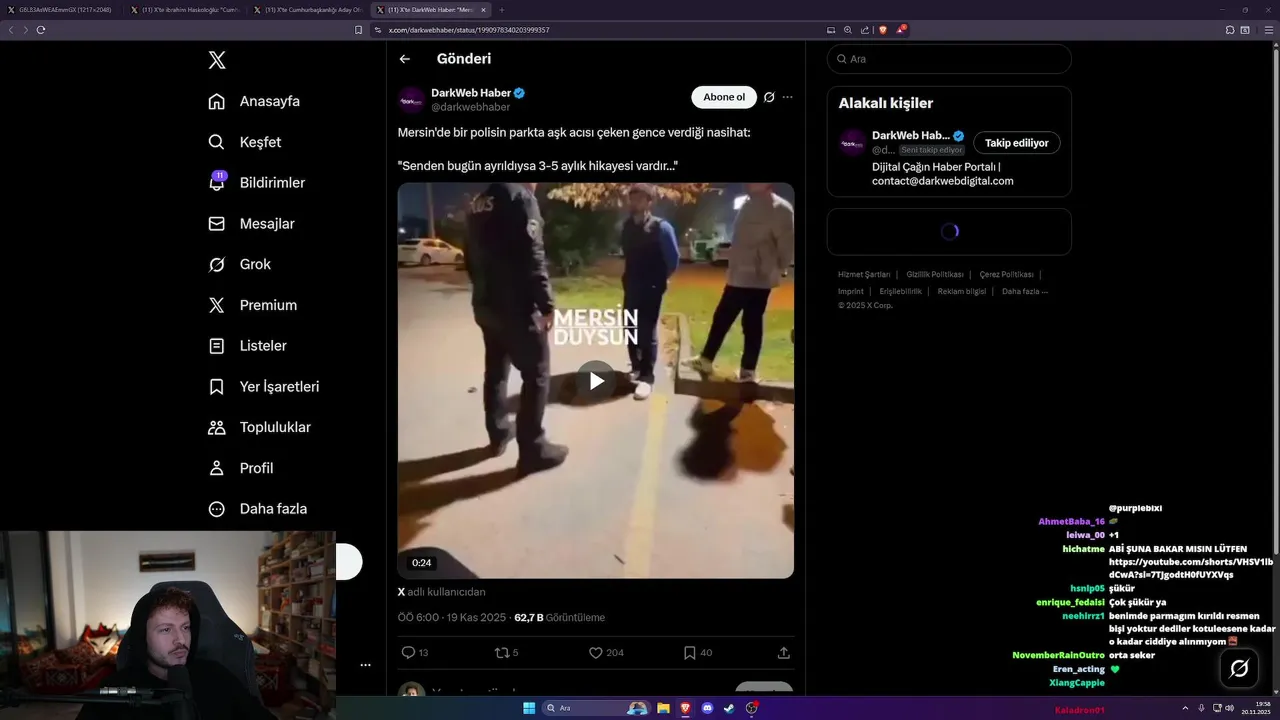This screenshot has width=1280, height=720.
Task: Open Mesajlar messages
Action: (x=251, y=224)
